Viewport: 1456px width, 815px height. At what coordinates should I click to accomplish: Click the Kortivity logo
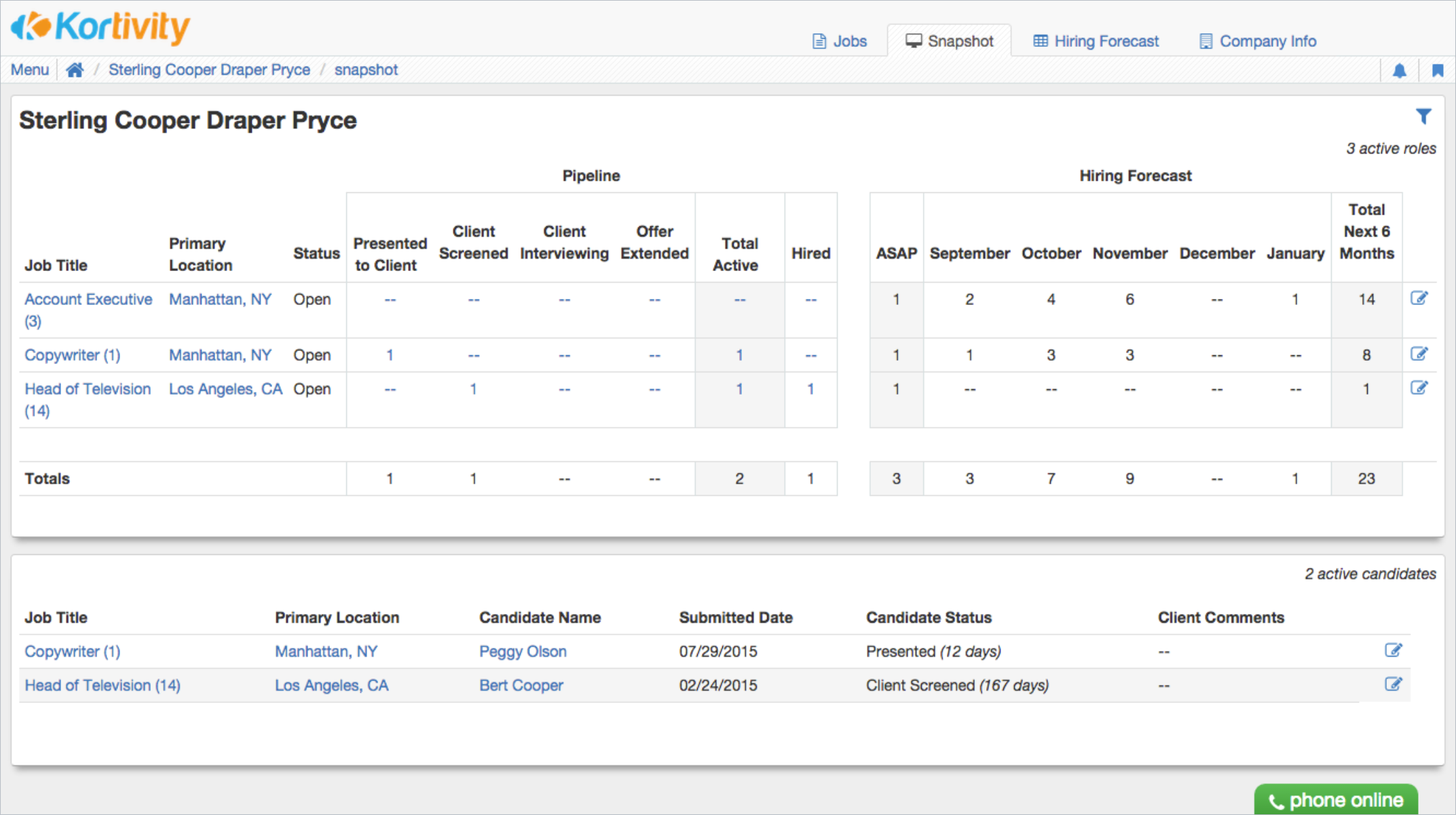tap(100, 27)
